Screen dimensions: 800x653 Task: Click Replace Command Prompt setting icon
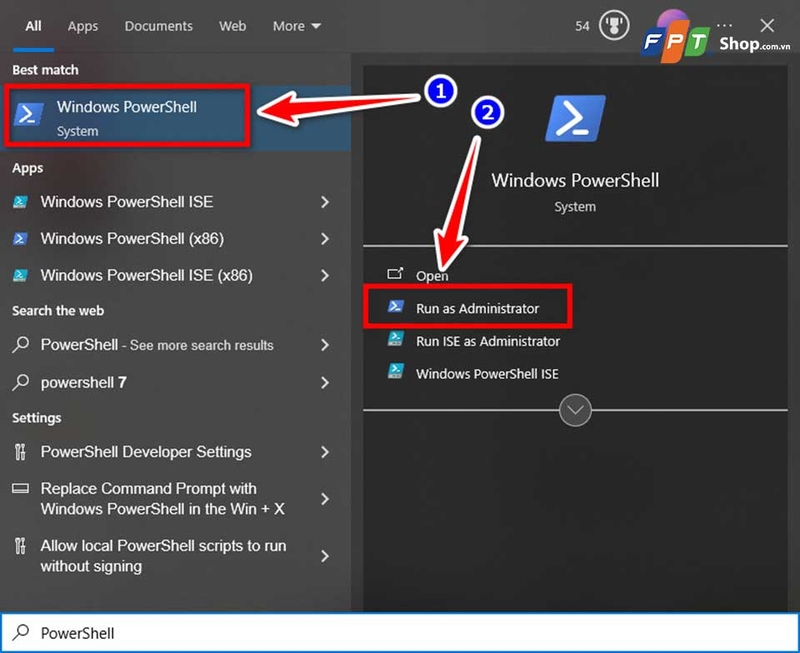[x=20, y=488]
